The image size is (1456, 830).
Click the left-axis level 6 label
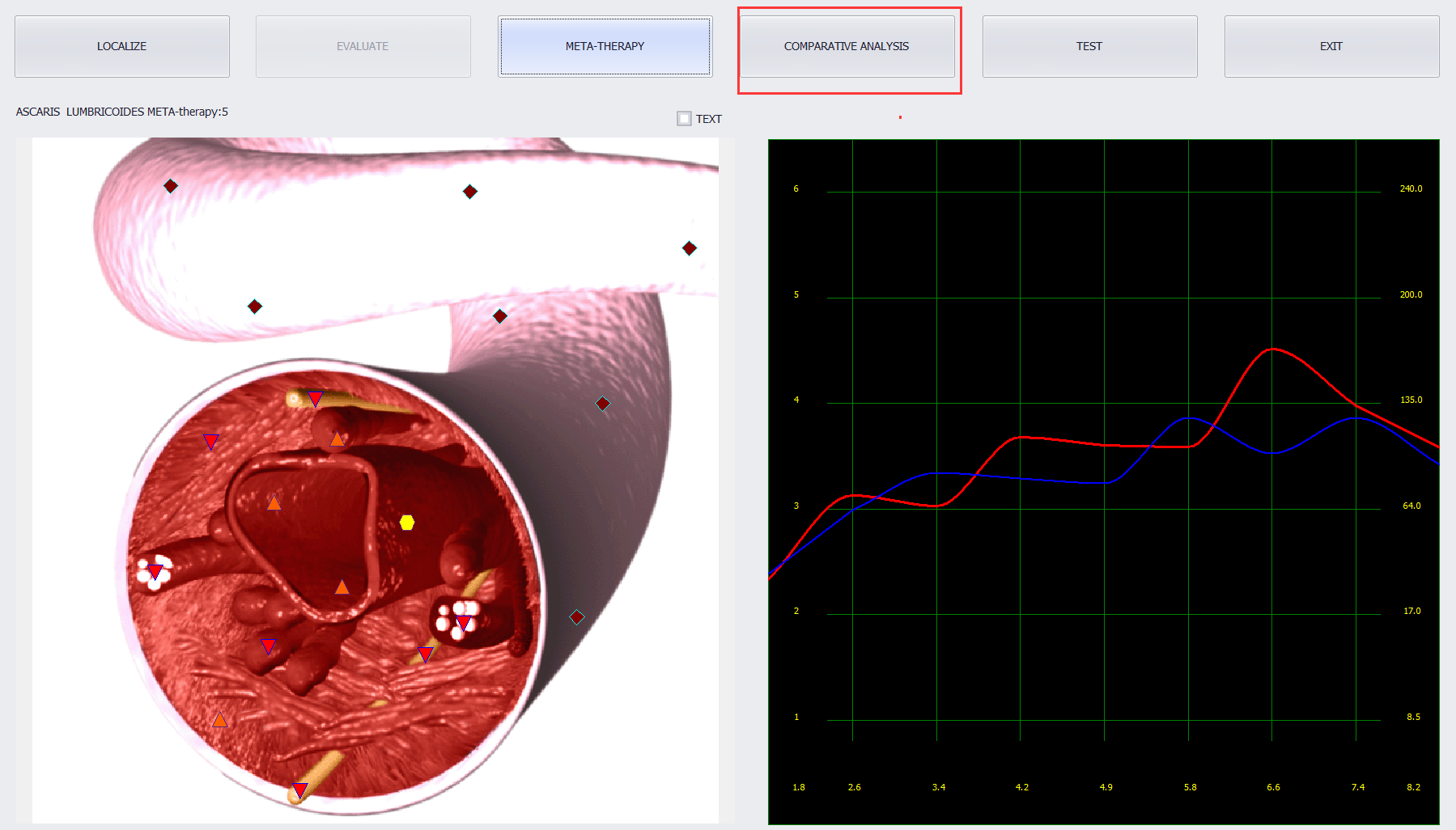(796, 188)
